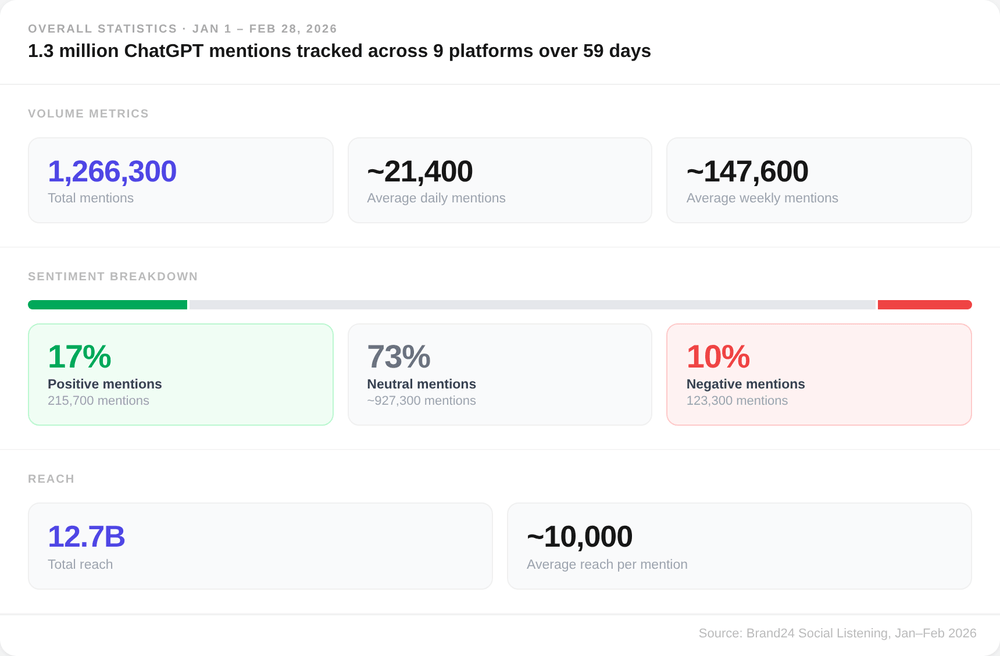This screenshot has width=1000, height=656.
Task: Click the ~10,000 average reach value
Action: 579,537
